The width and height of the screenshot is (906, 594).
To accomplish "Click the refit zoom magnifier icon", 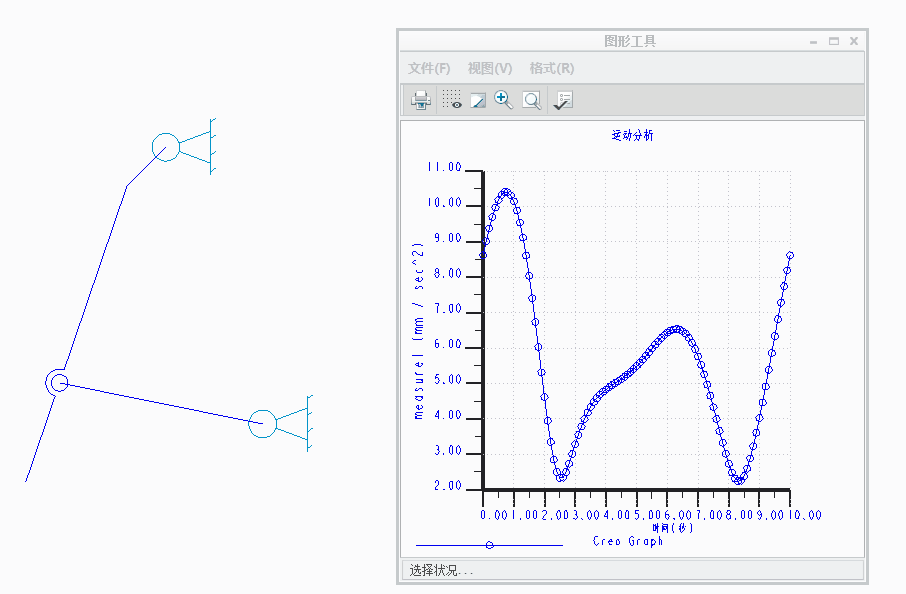I will [531, 100].
